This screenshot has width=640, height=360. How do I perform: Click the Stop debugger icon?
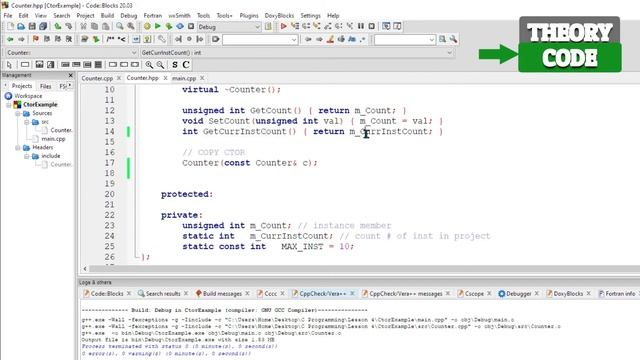coord(371,27)
